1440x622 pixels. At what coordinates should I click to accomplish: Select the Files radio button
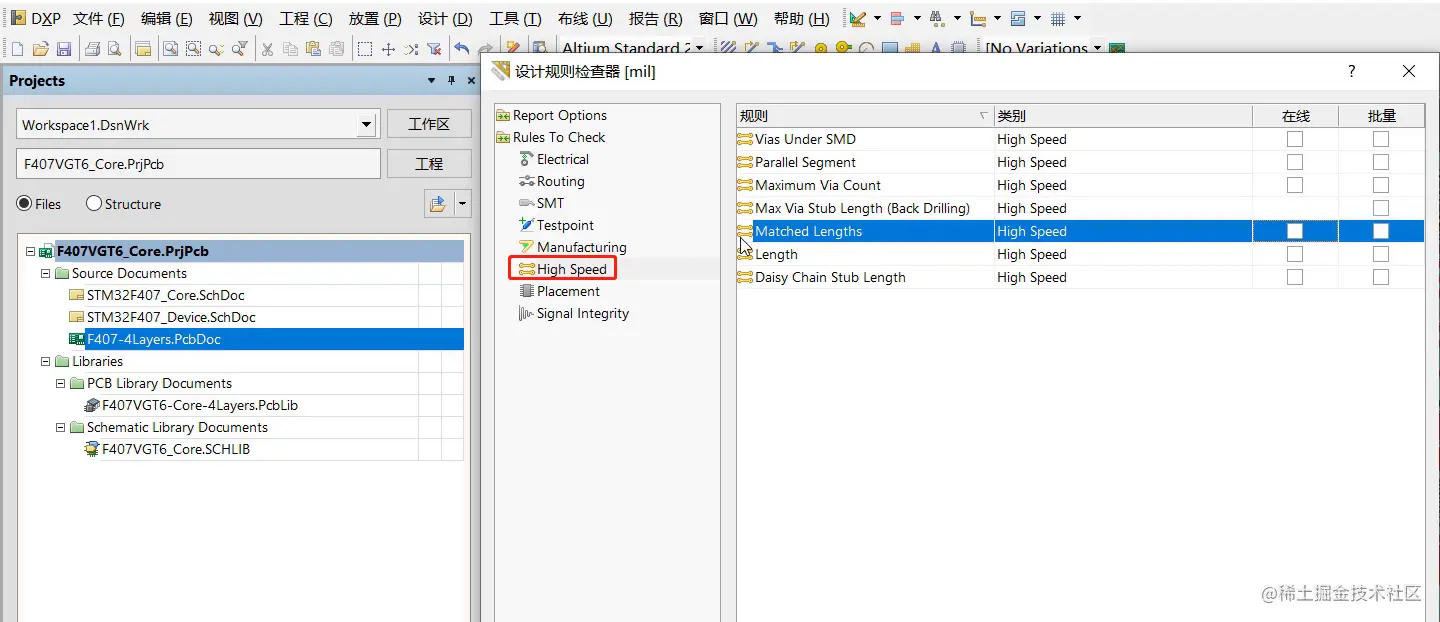(x=24, y=204)
